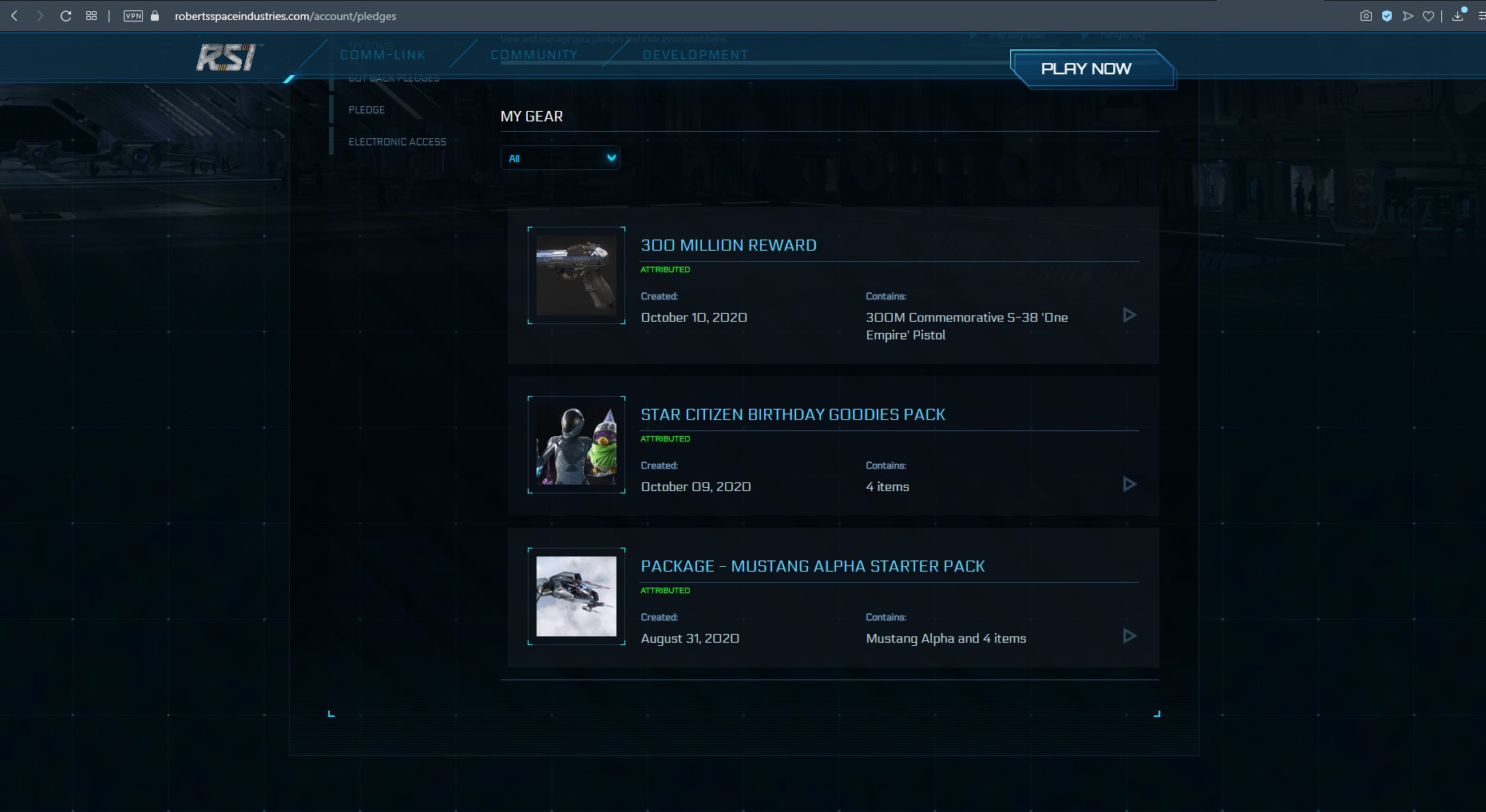Screen dimensions: 1486x812
Task: Click 'Mustang Alpha and 4 items' text
Action: click(x=946, y=639)
